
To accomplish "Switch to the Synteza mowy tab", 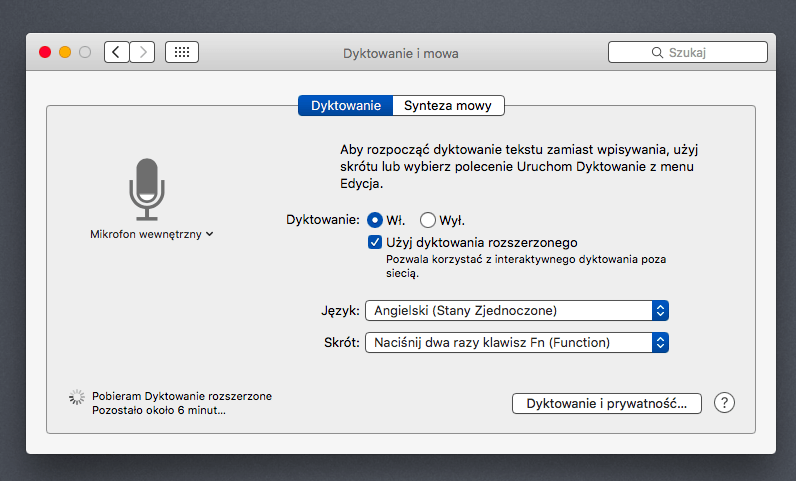I will [x=448, y=106].
